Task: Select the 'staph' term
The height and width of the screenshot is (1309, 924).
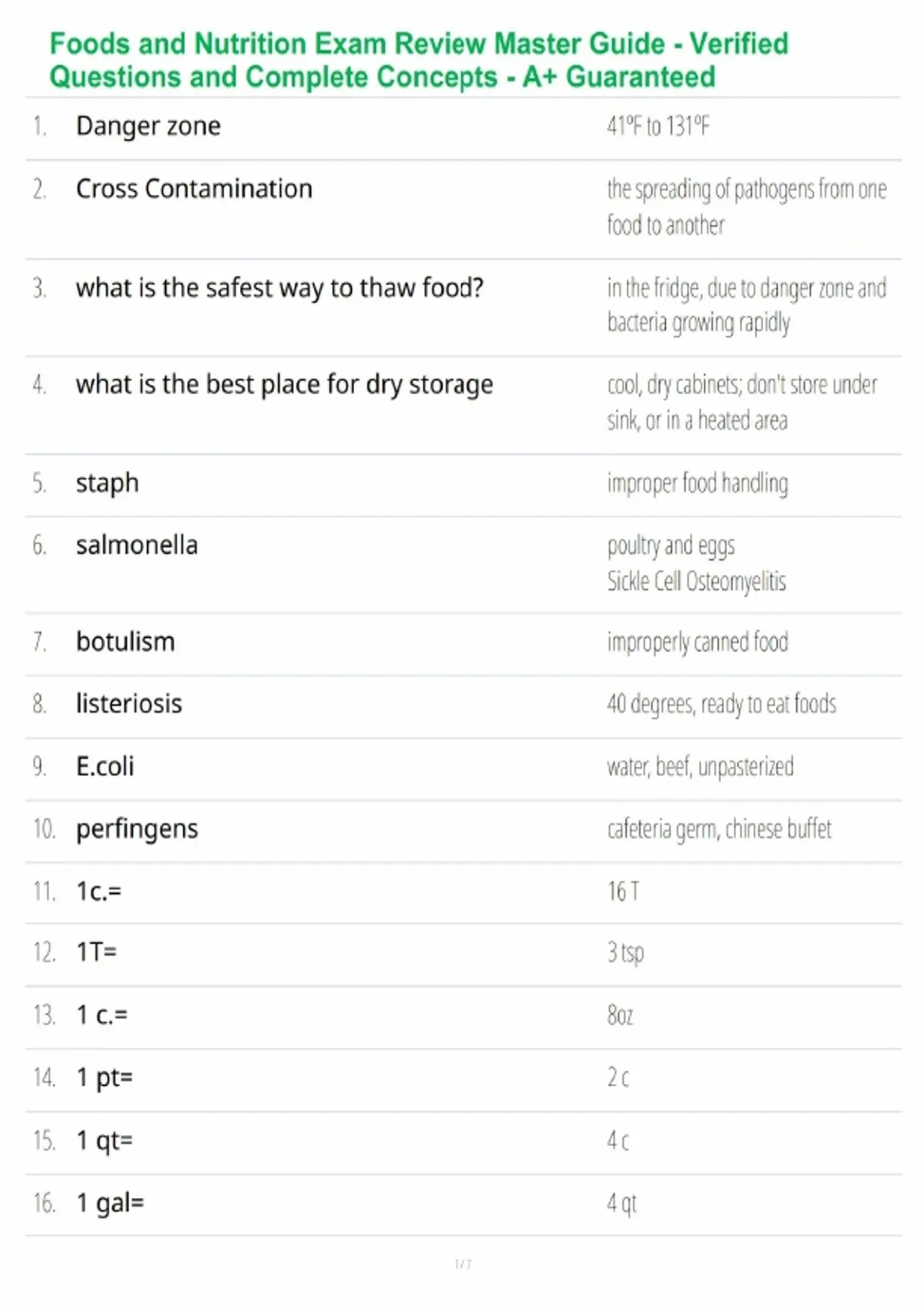Action: tap(107, 484)
